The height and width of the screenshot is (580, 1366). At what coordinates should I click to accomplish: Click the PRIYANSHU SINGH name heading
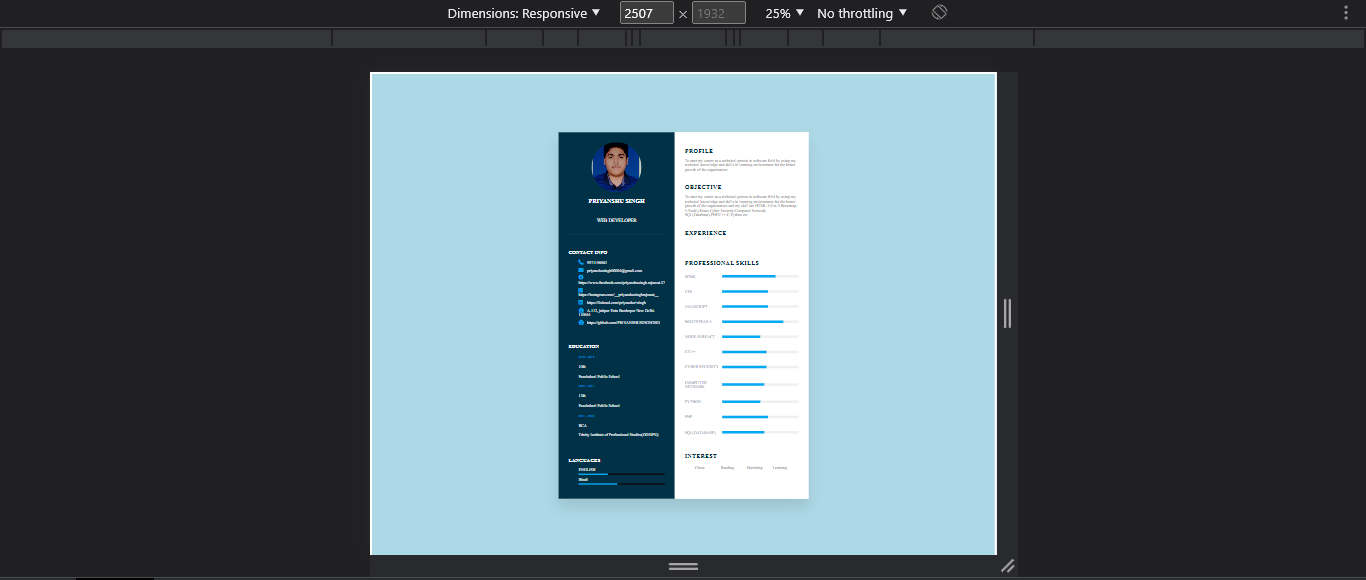[x=617, y=201]
